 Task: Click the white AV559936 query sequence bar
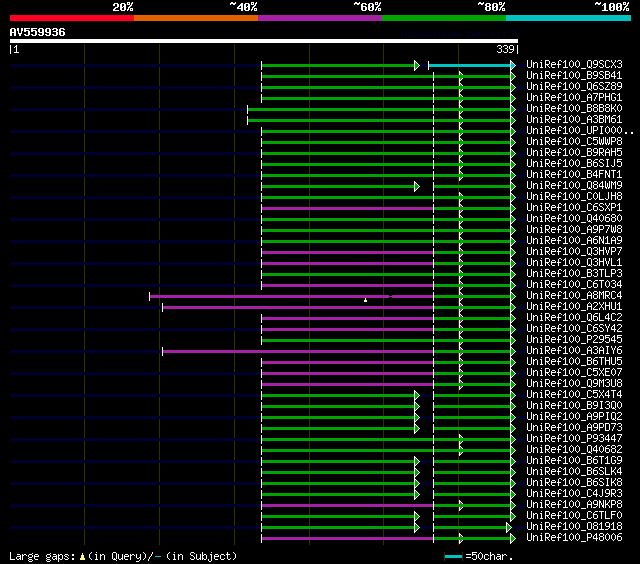[x=264, y=41]
